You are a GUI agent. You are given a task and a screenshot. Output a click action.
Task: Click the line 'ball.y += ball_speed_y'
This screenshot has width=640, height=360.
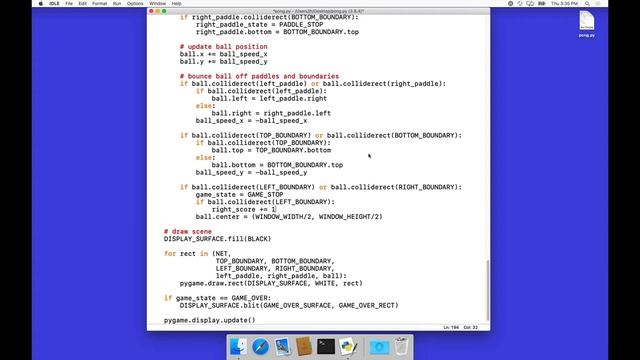click(x=224, y=62)
